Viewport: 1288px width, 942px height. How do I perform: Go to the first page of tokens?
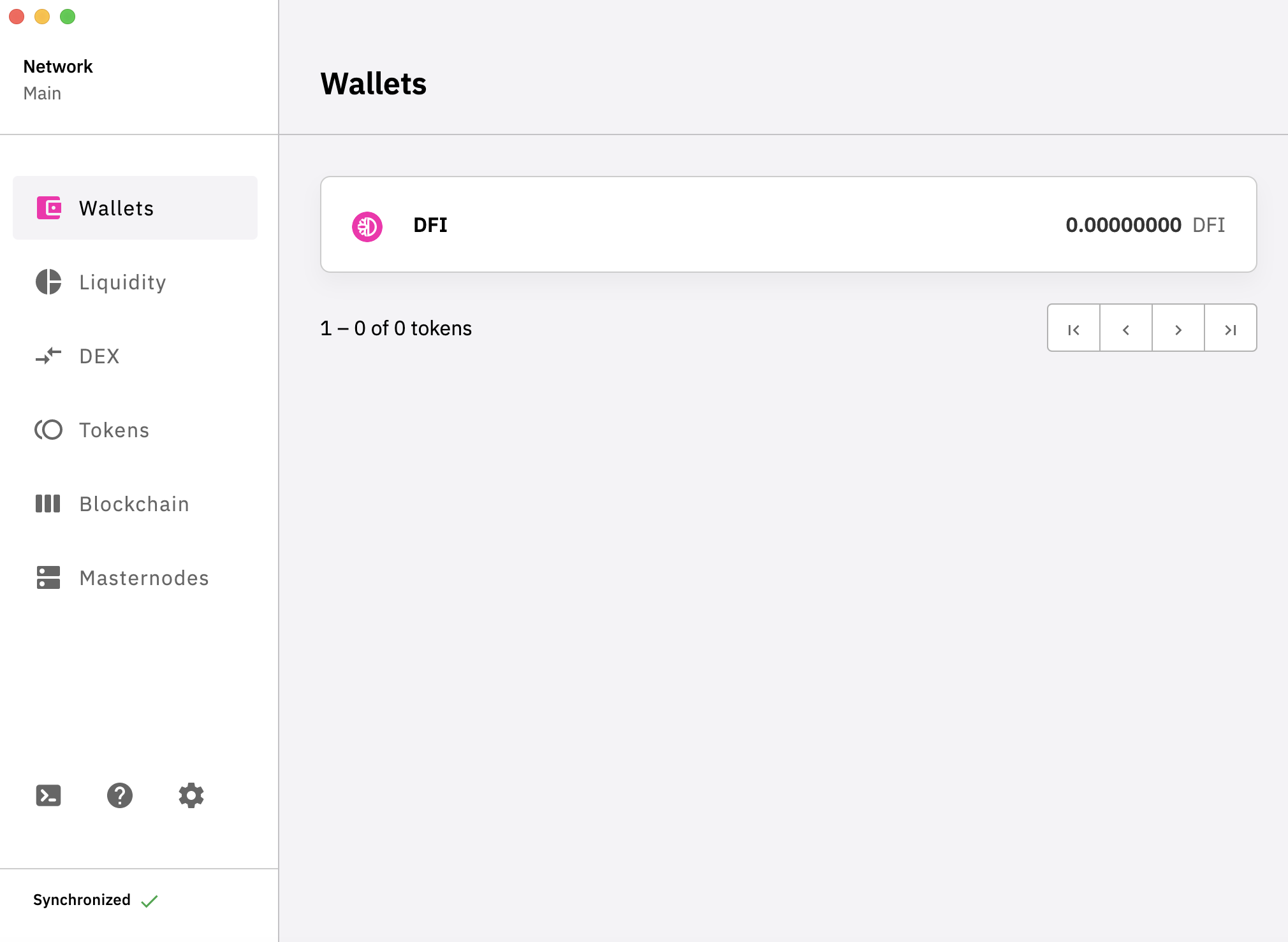[1074, 329]
